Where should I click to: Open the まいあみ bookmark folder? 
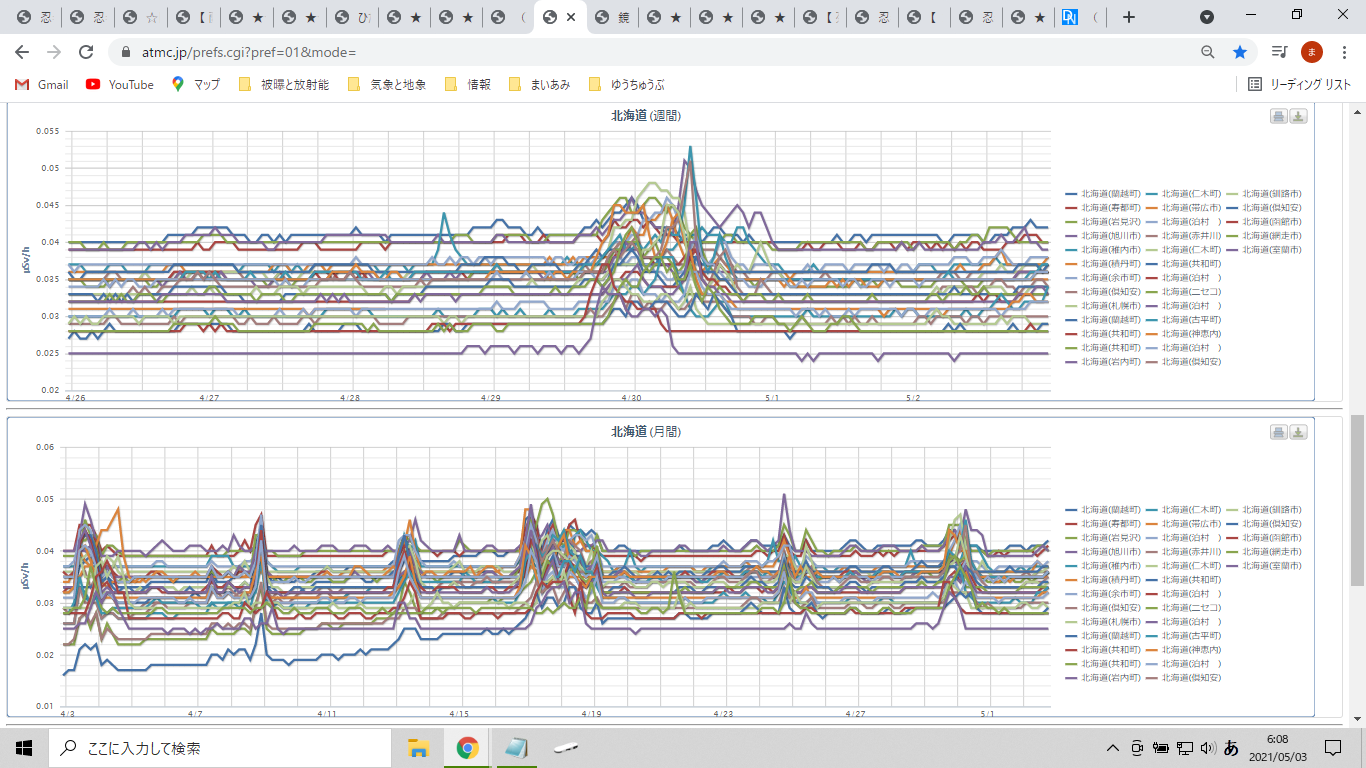click(x=539, y=85)
